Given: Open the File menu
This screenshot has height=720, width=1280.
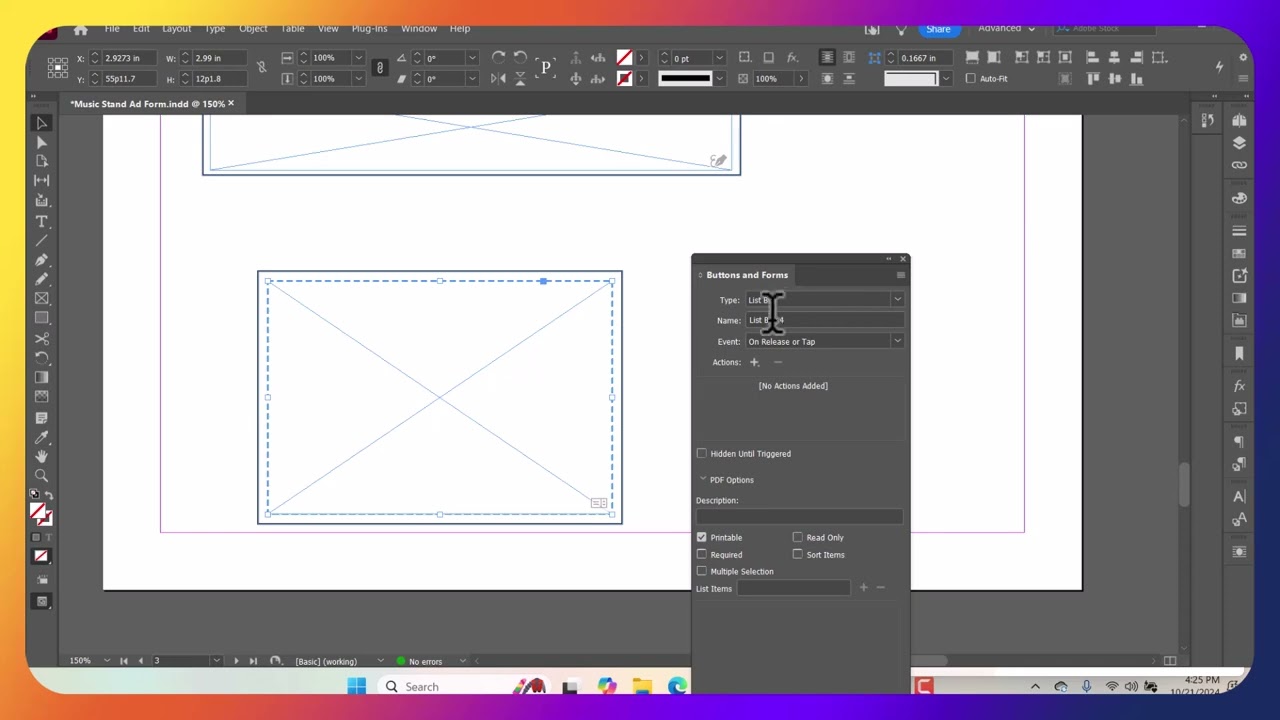Looking at the screenshot, I should (112, 29).
